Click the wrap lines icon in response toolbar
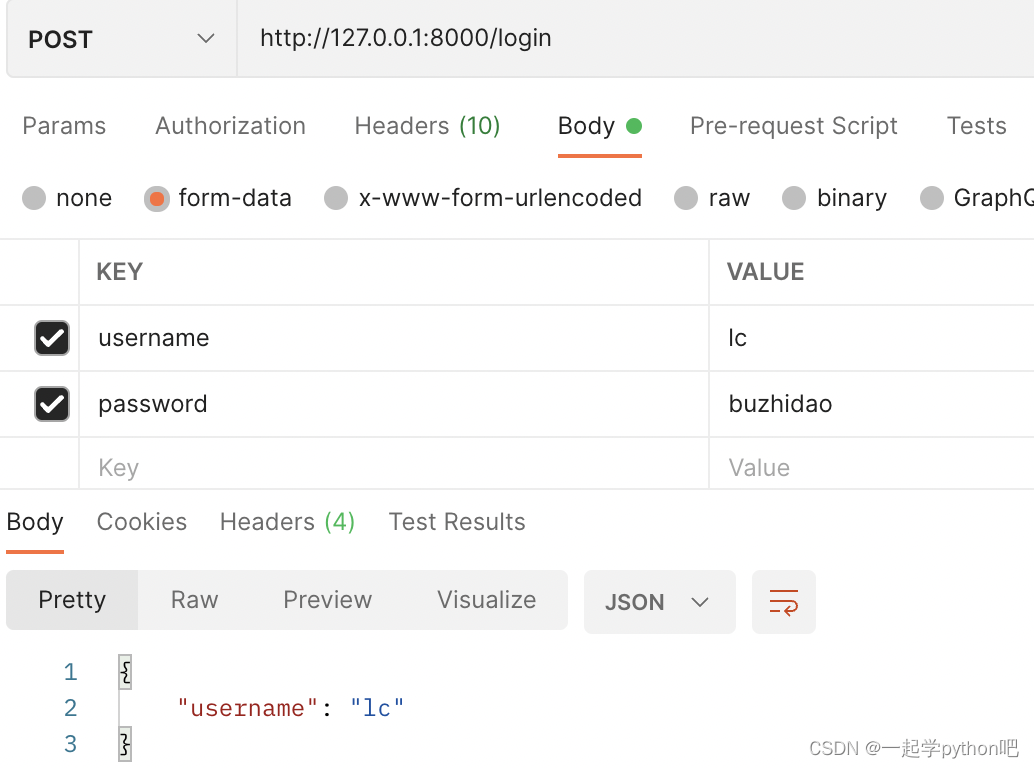Image resolution: width=1034 pixels, height=768 pixels. pos(783,602)
